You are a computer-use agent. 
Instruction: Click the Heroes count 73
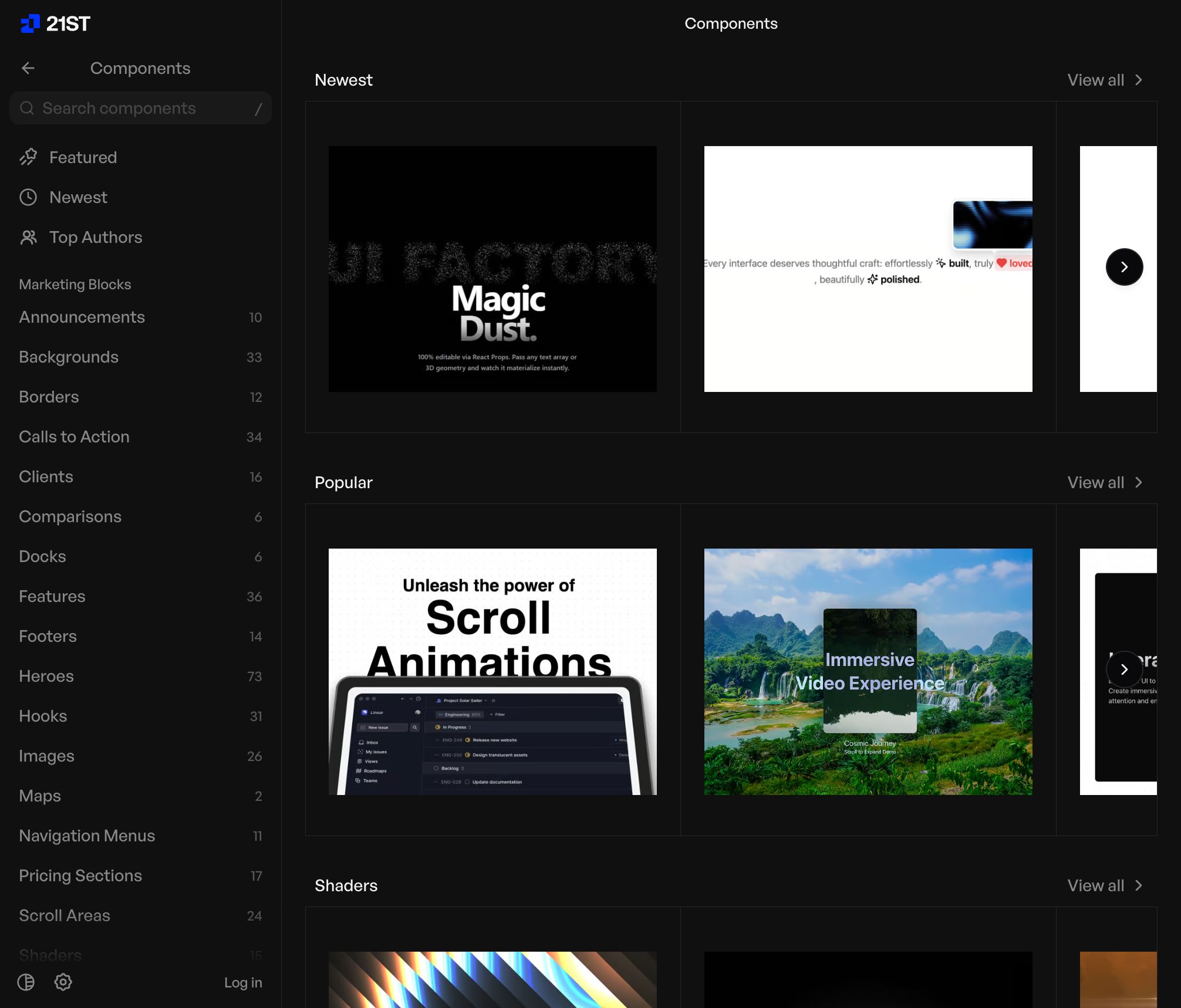(254, 676)
